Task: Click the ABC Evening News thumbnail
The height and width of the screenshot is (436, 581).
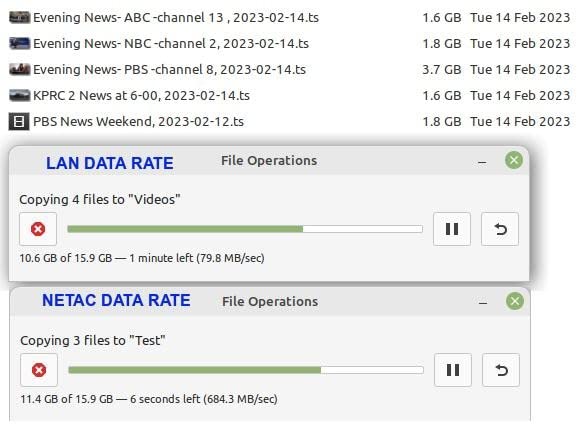Action: [x=19, y=17]
